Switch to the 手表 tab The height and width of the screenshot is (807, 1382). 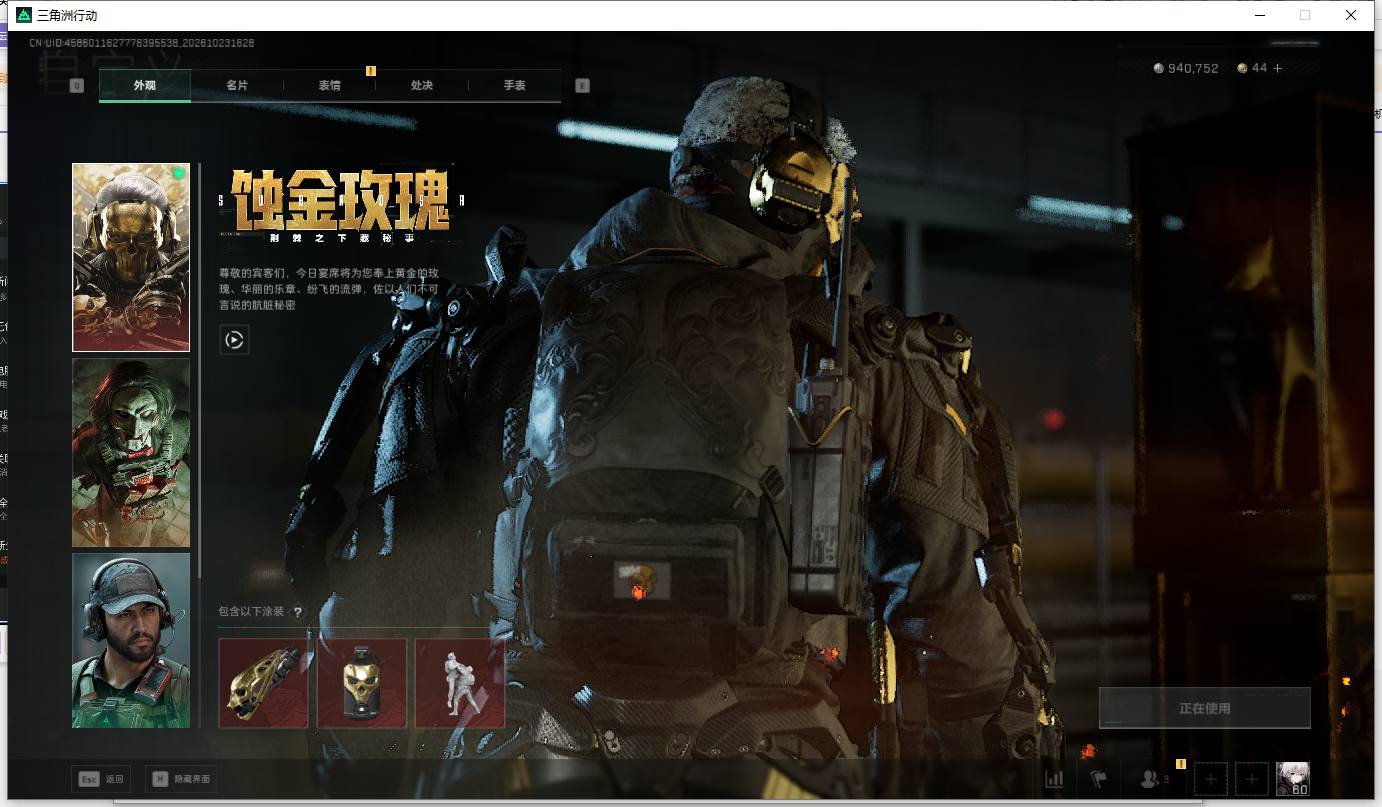click(x=515, y=86)
